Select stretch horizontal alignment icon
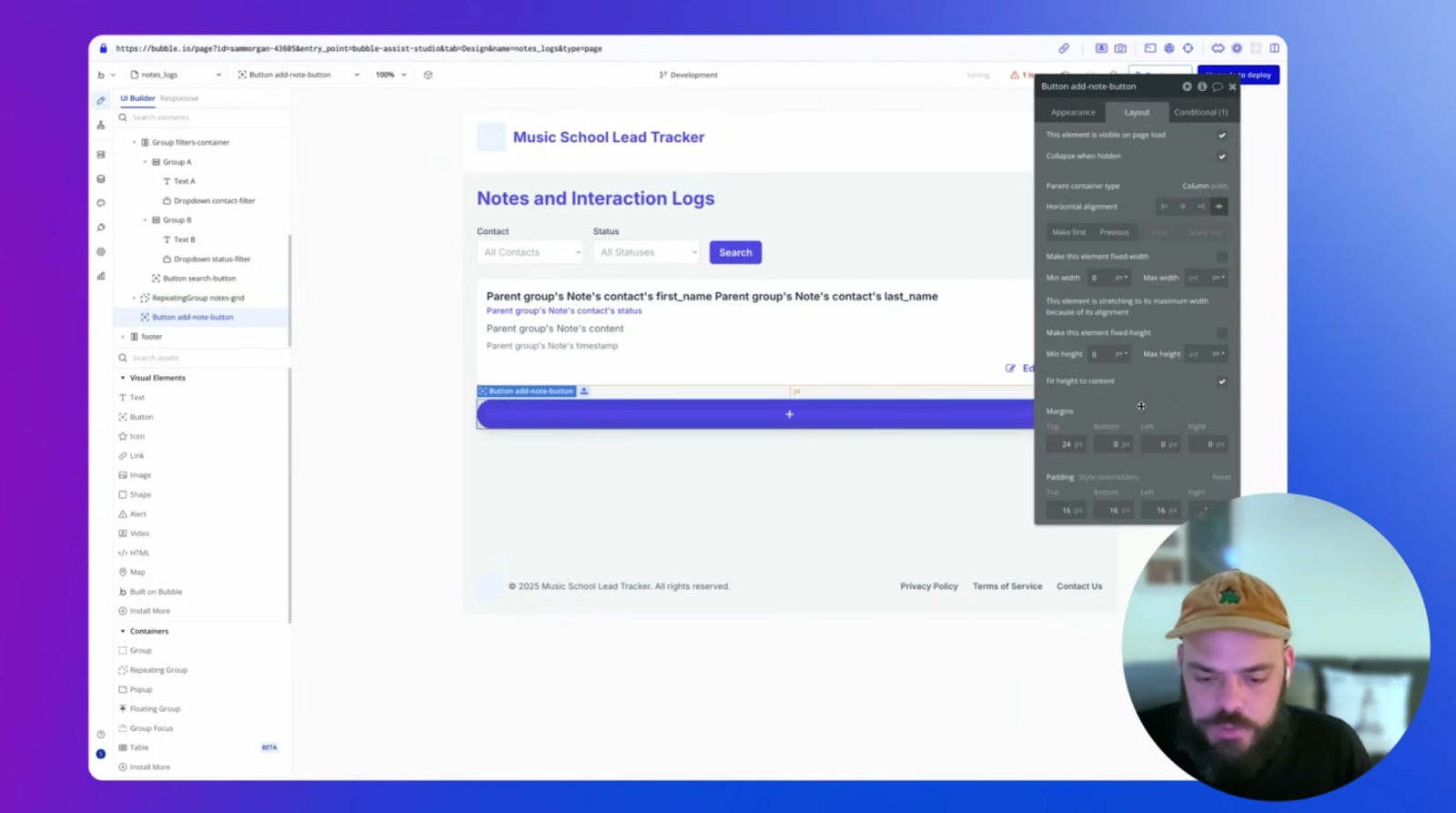This screenshot has width=1456, height=813. [x=1218, y=207]
